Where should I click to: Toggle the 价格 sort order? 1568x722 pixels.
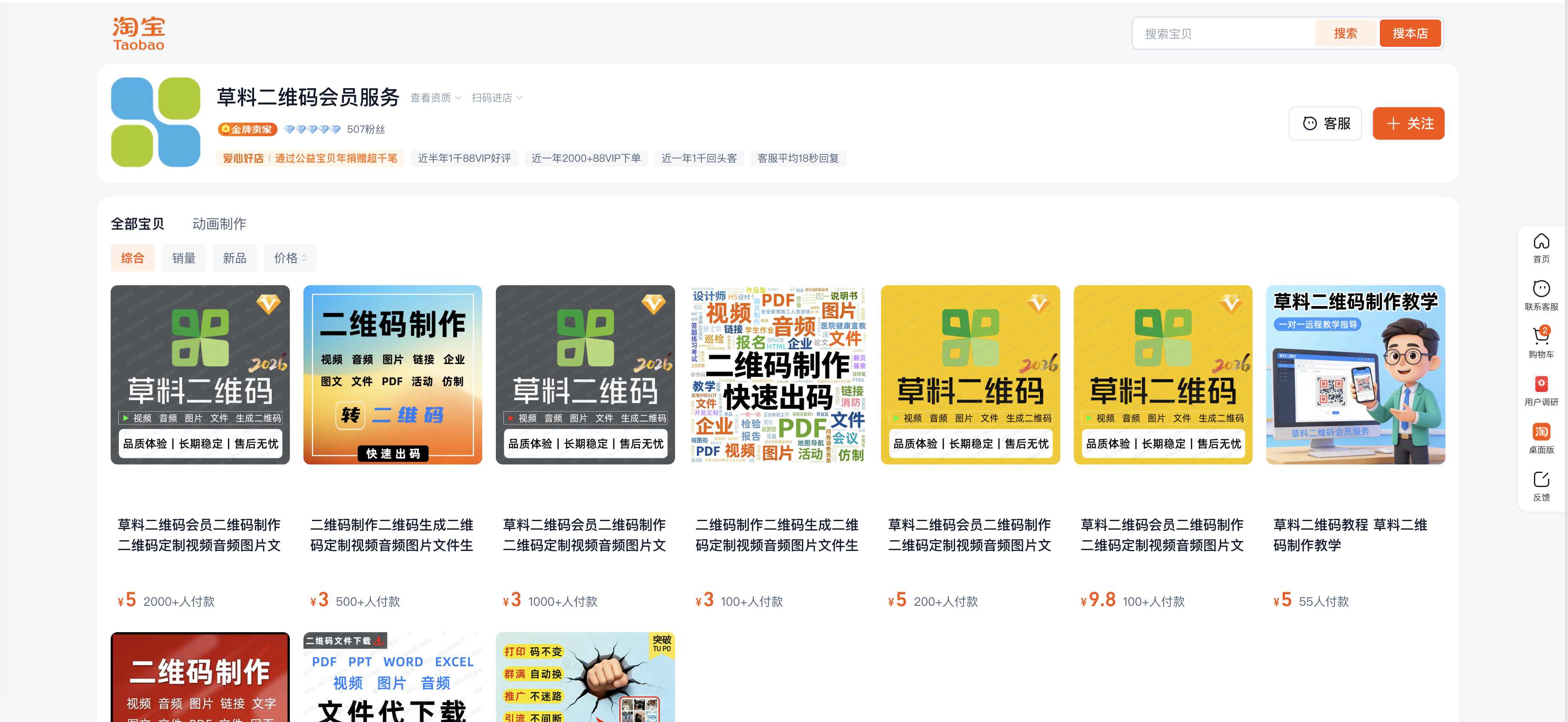290,258
